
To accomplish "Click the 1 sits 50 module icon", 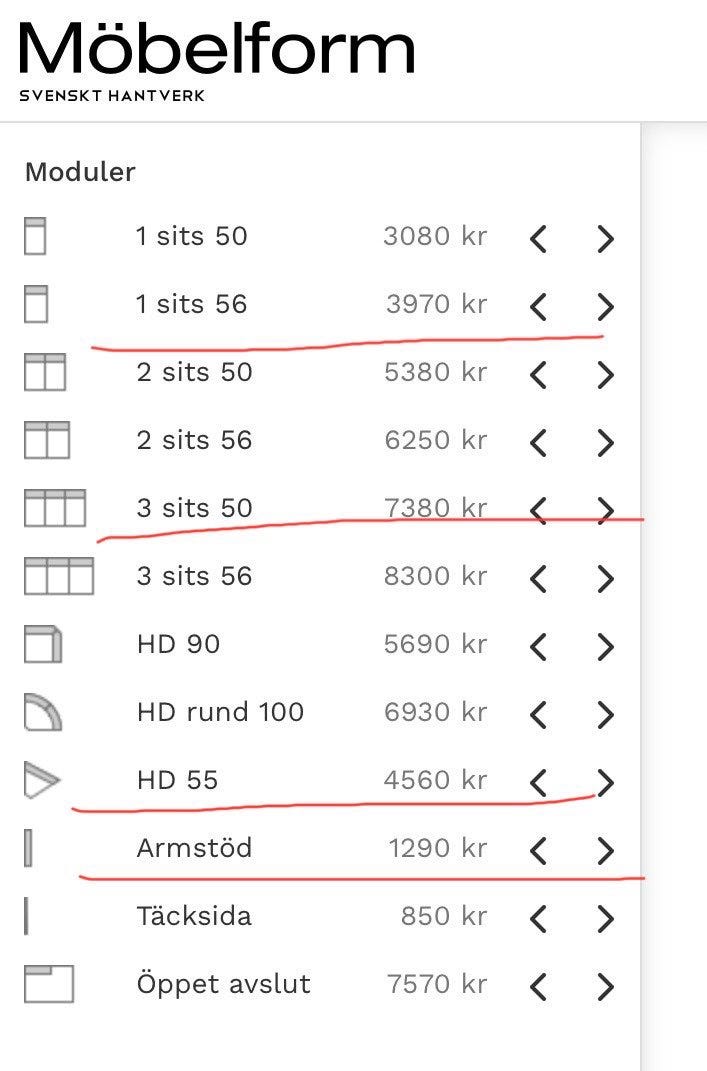I will tap(35, 237).
